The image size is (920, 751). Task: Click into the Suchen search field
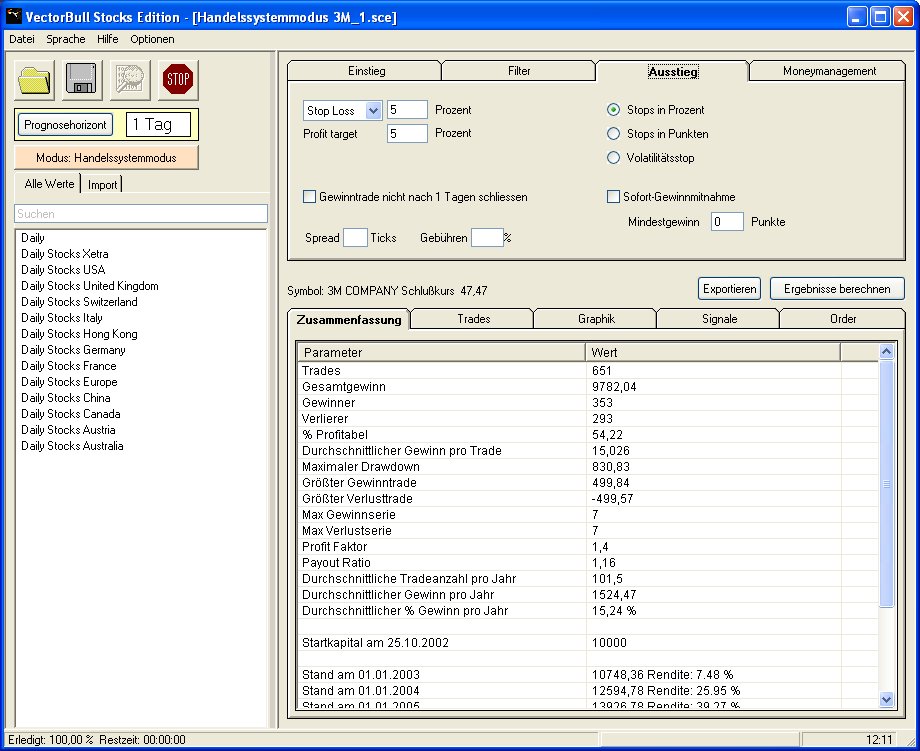coord(141,214)
